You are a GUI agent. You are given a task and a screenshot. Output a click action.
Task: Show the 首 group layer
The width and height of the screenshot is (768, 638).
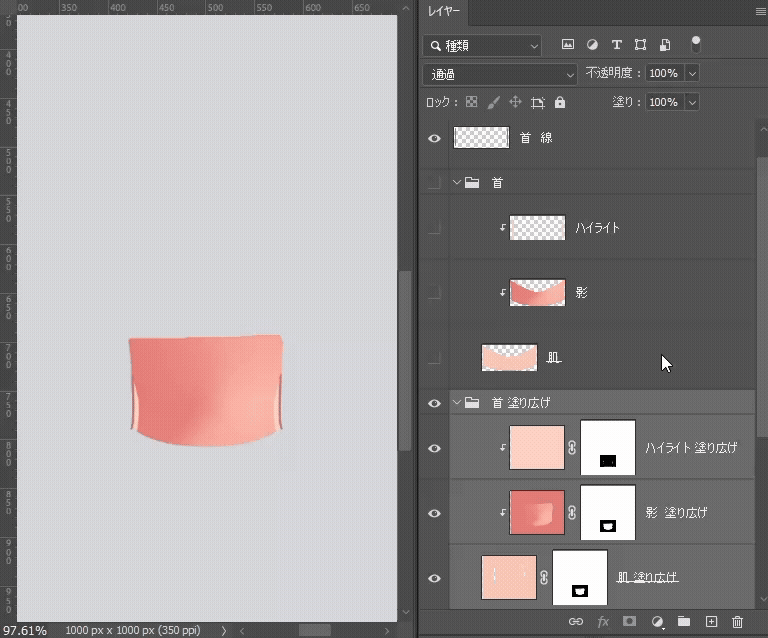point(434,183)
